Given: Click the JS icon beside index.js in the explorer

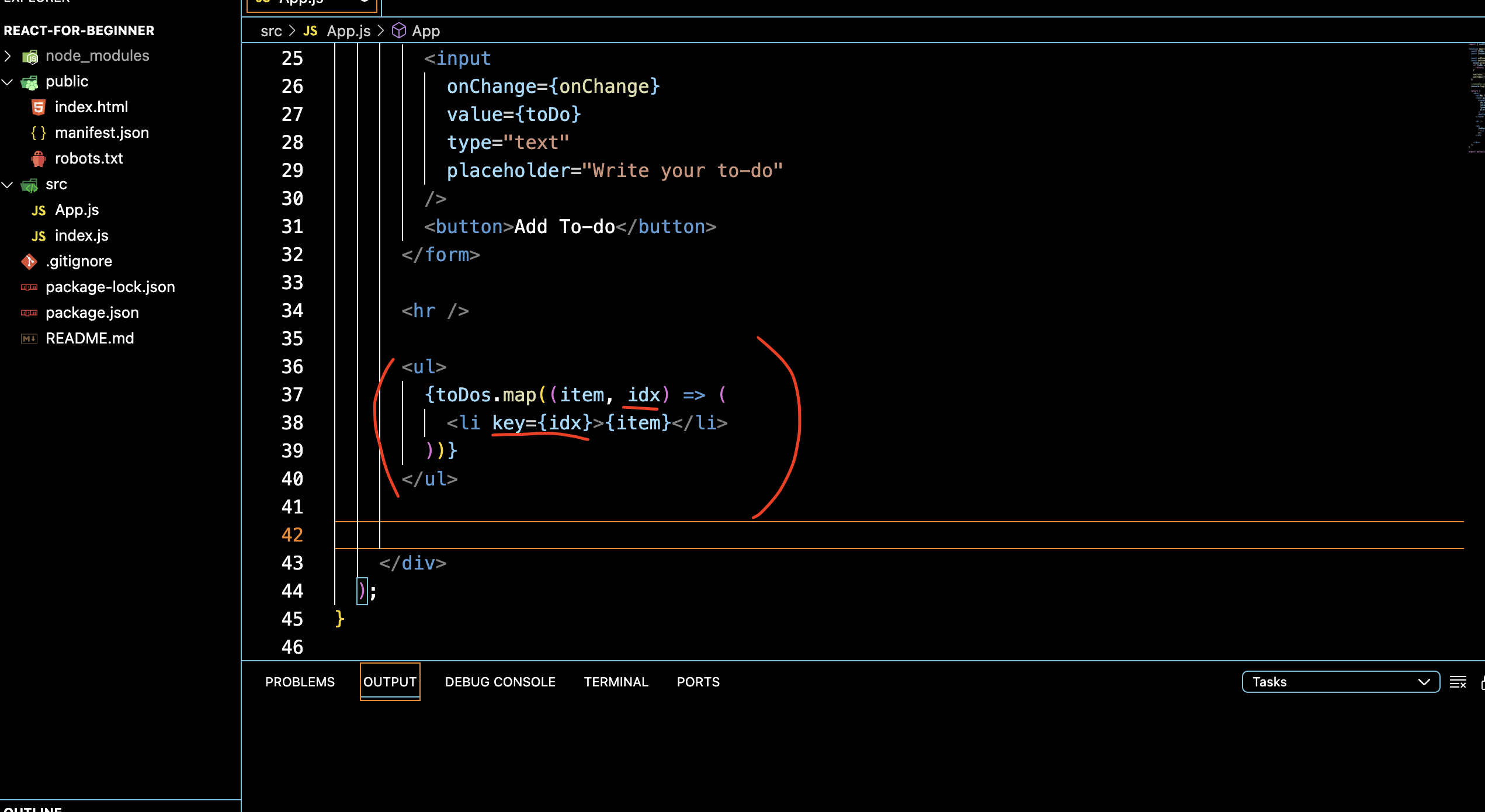Looking at the screenshot, I should [39, 235].
